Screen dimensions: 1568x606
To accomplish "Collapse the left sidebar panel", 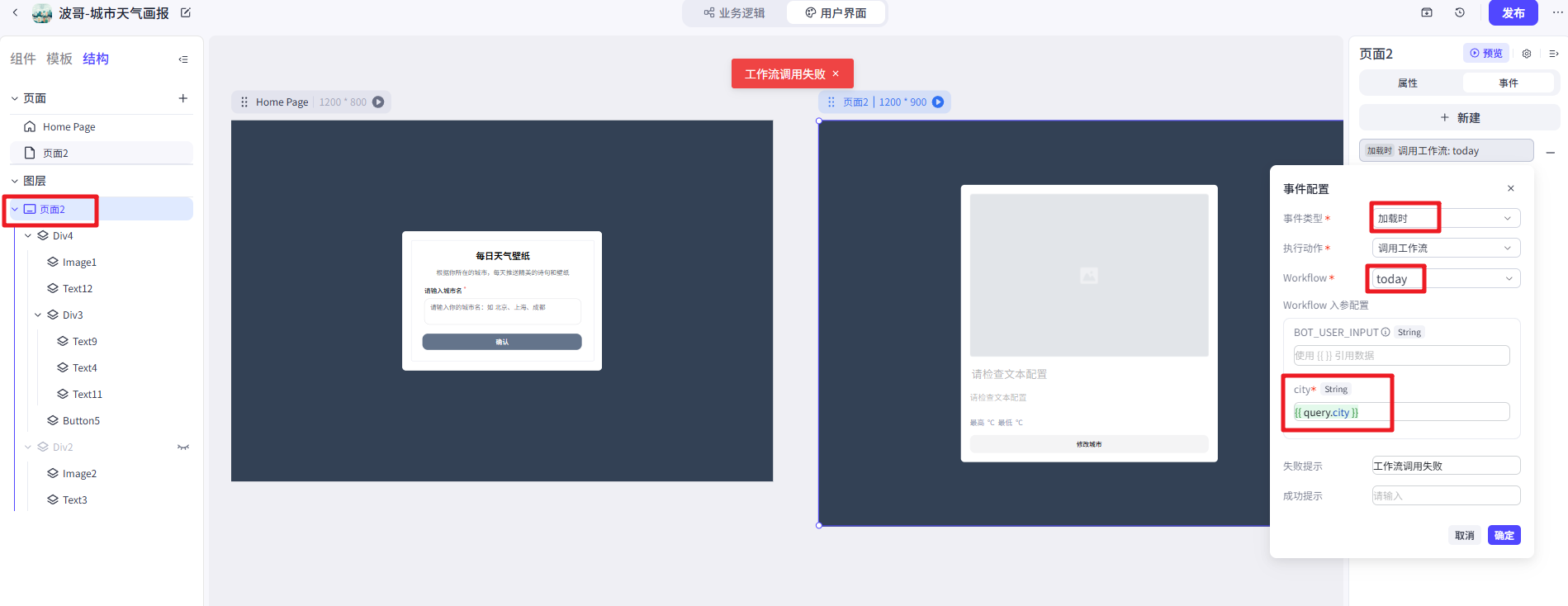I will [x=183, y=59].
